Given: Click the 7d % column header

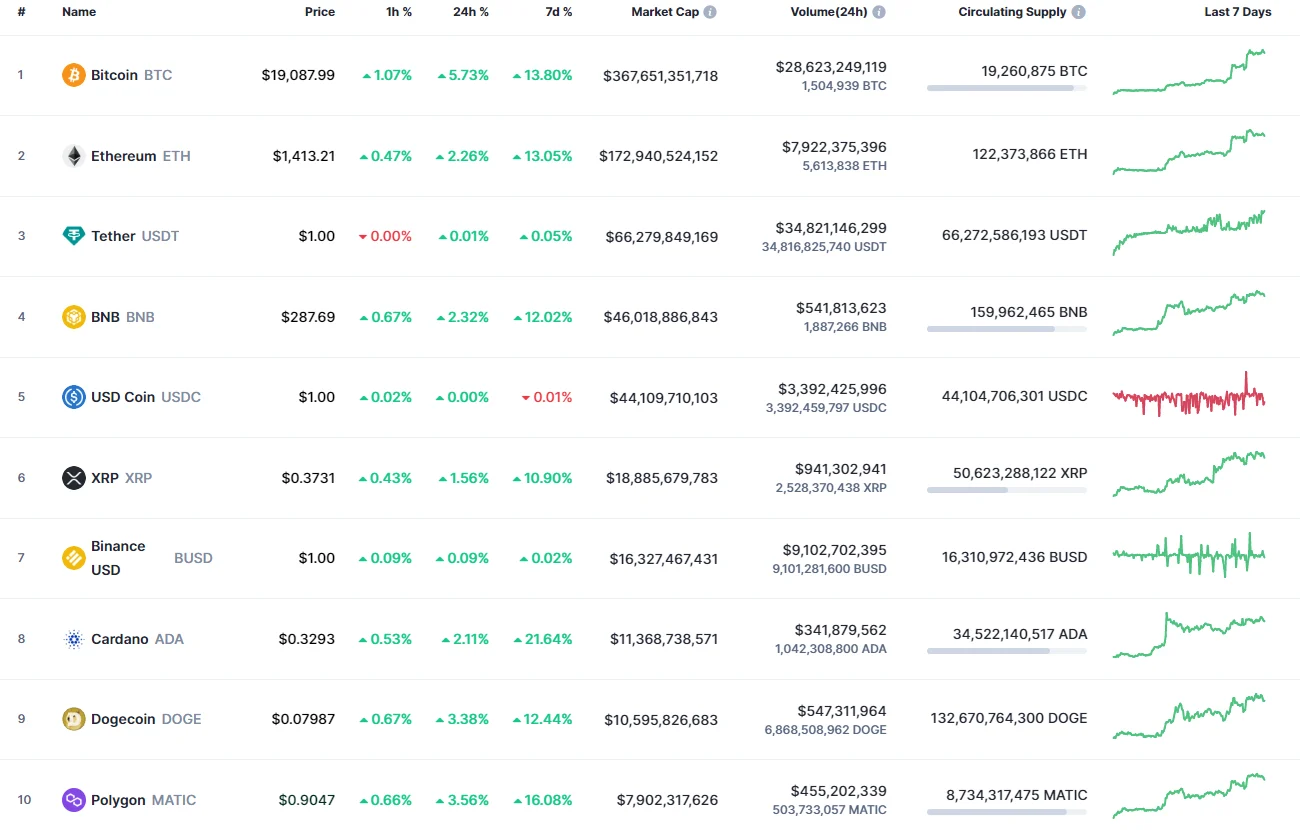Looking at the screenshot, I should (x=559, y=12).
